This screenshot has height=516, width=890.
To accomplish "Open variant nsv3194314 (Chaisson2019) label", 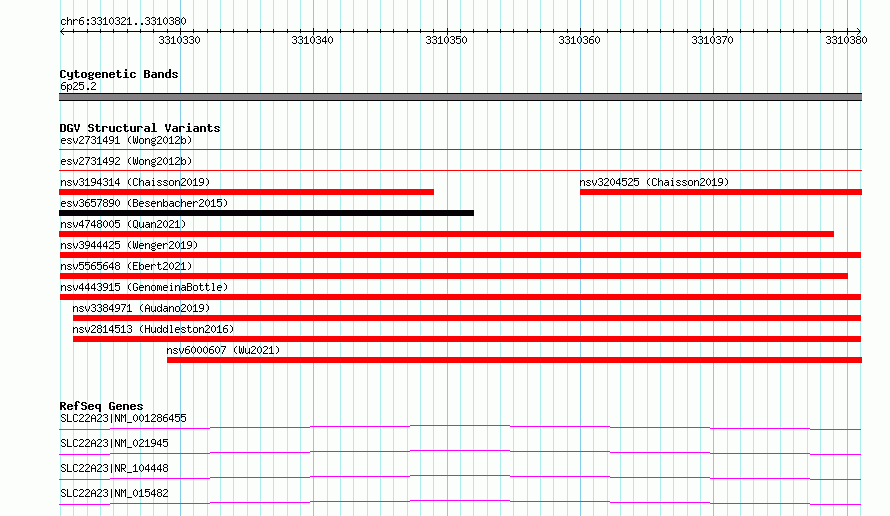I will pyautogui.click(x=135, y=182).
